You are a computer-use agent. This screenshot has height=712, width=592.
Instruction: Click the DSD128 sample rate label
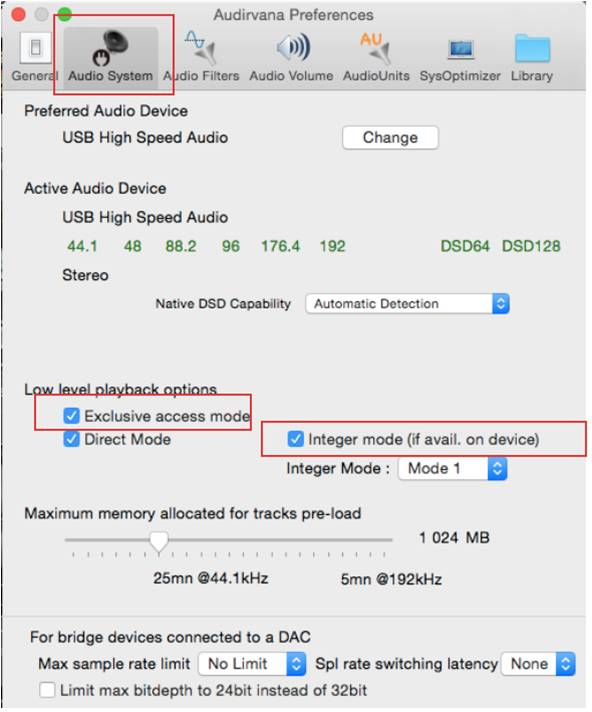[531, 246]
